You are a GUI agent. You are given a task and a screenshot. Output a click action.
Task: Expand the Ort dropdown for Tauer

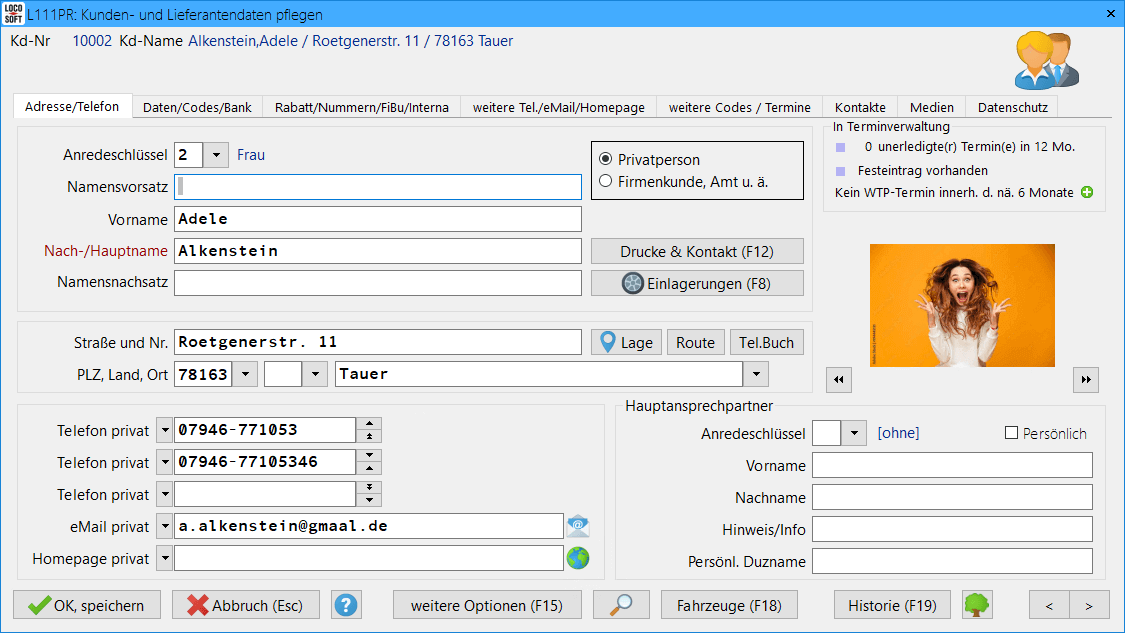click(x=756, y=374)
